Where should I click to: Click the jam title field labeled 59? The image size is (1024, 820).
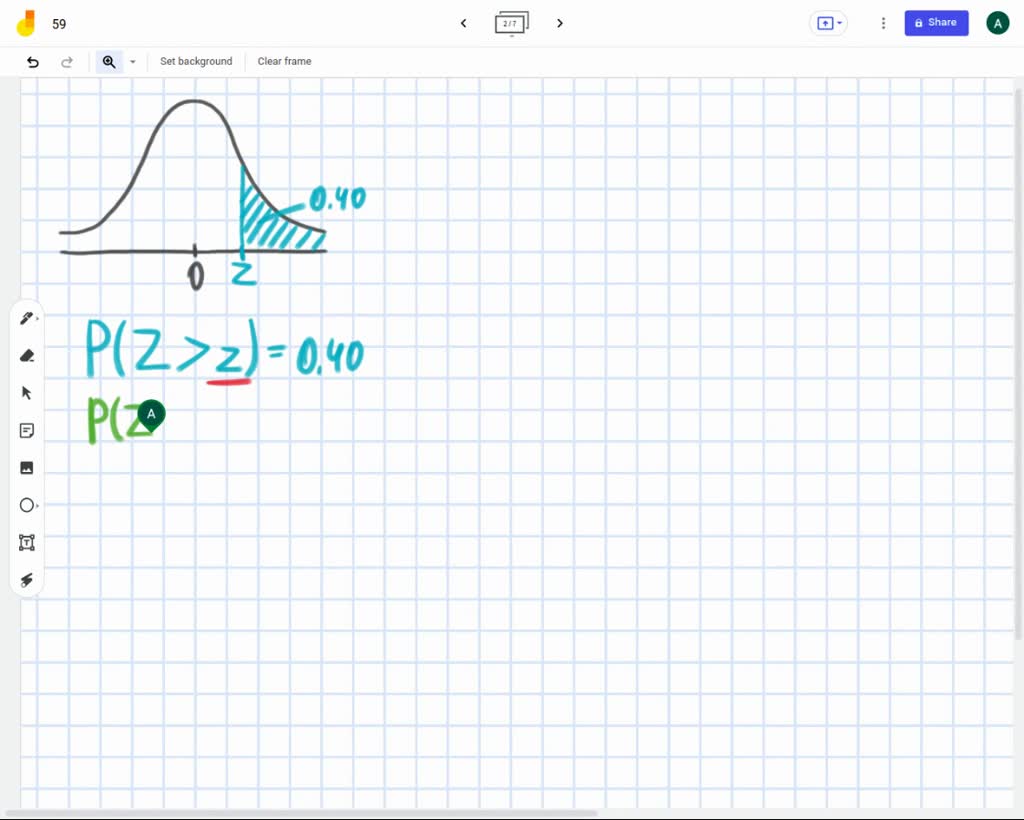[59, 23]
